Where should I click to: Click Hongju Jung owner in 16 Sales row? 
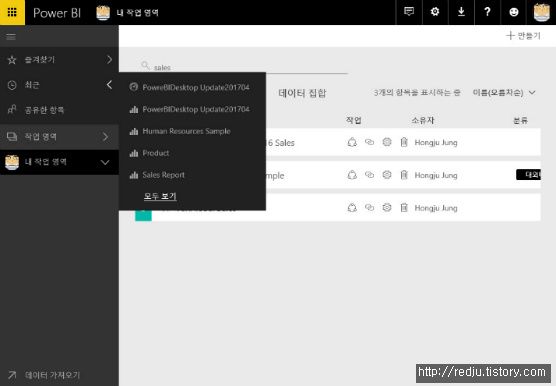click(x=436, y=142)
